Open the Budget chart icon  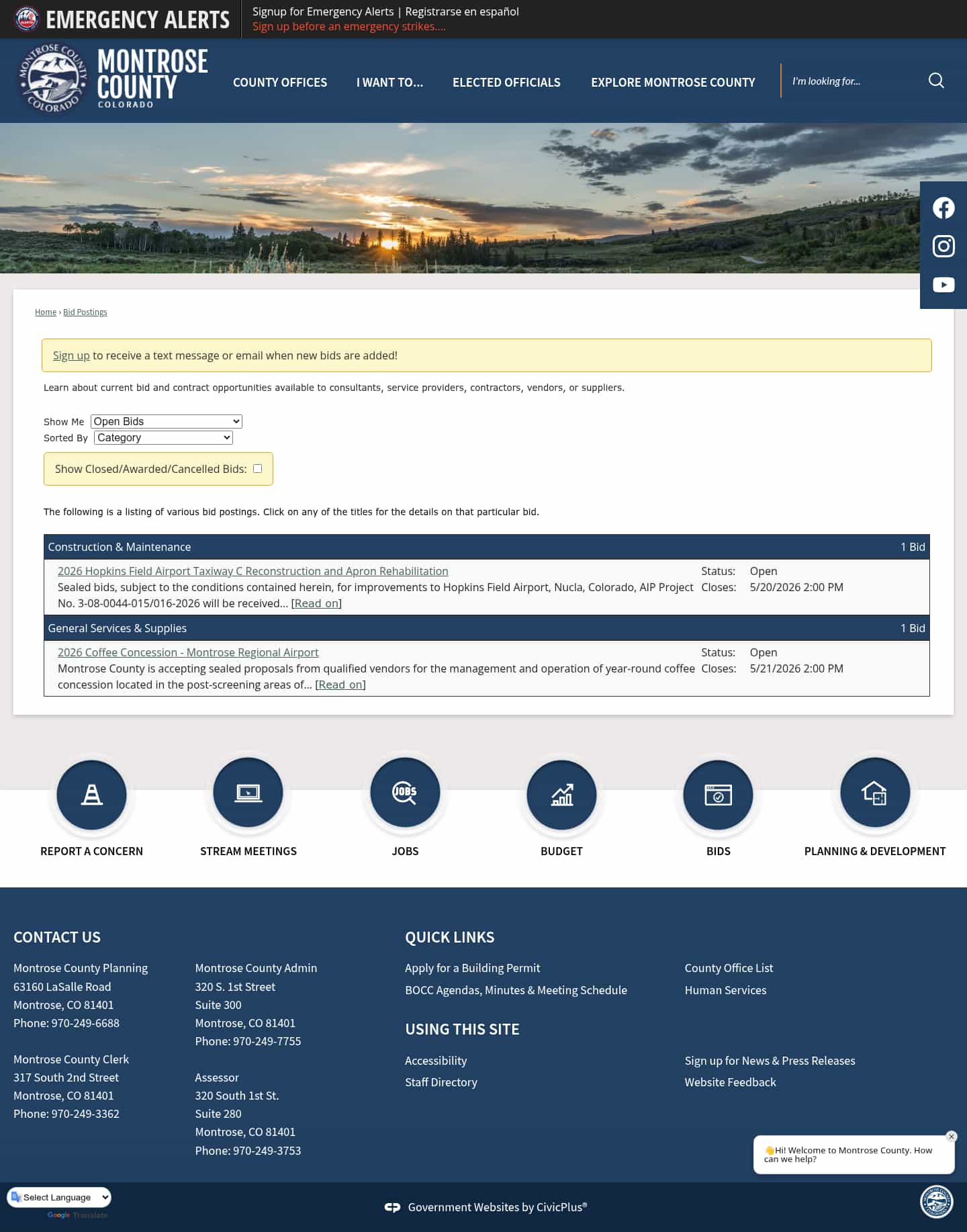tap(561, 795)
